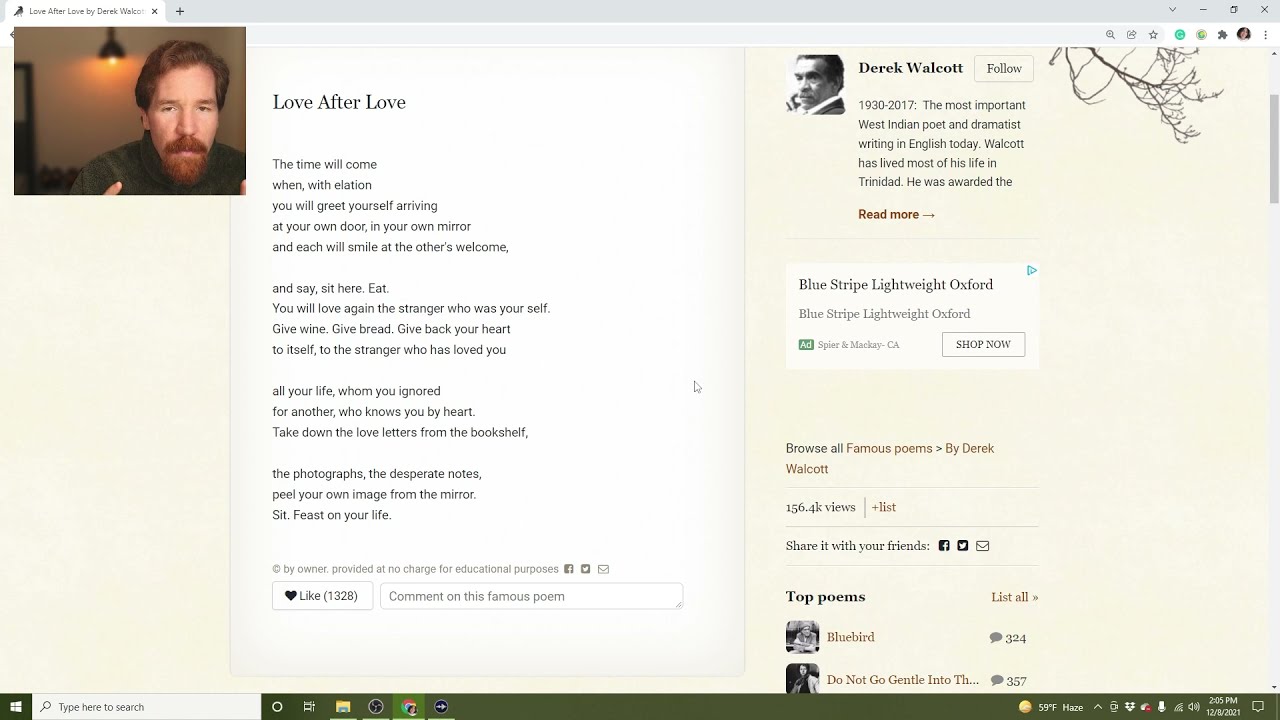Viewport: 1280px width, 720px height.
Task: Click the AdChoices icon on the advertisement
Action: pos(1031,270)
